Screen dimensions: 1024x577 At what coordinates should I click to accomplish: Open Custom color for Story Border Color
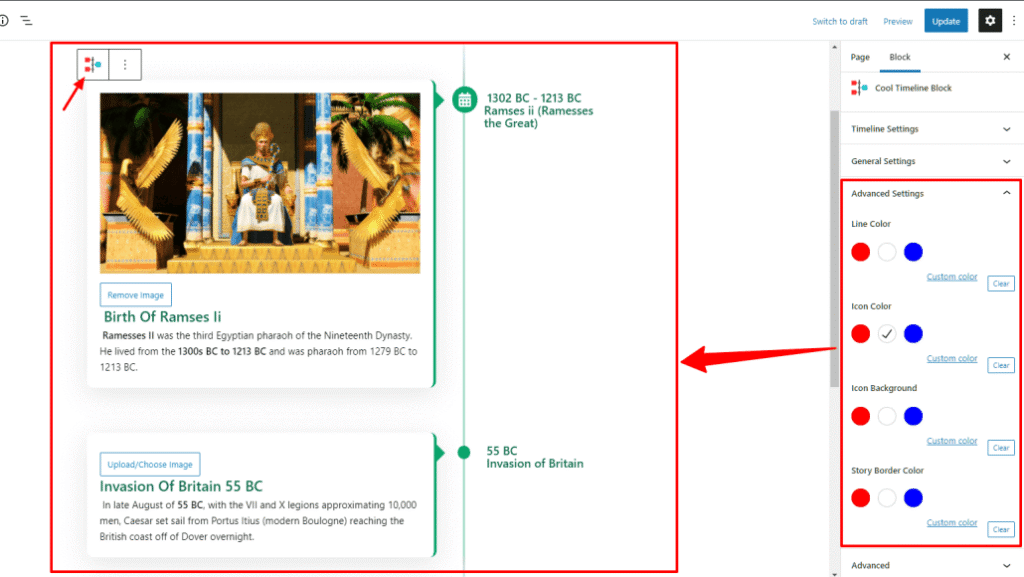pos(951,522)
